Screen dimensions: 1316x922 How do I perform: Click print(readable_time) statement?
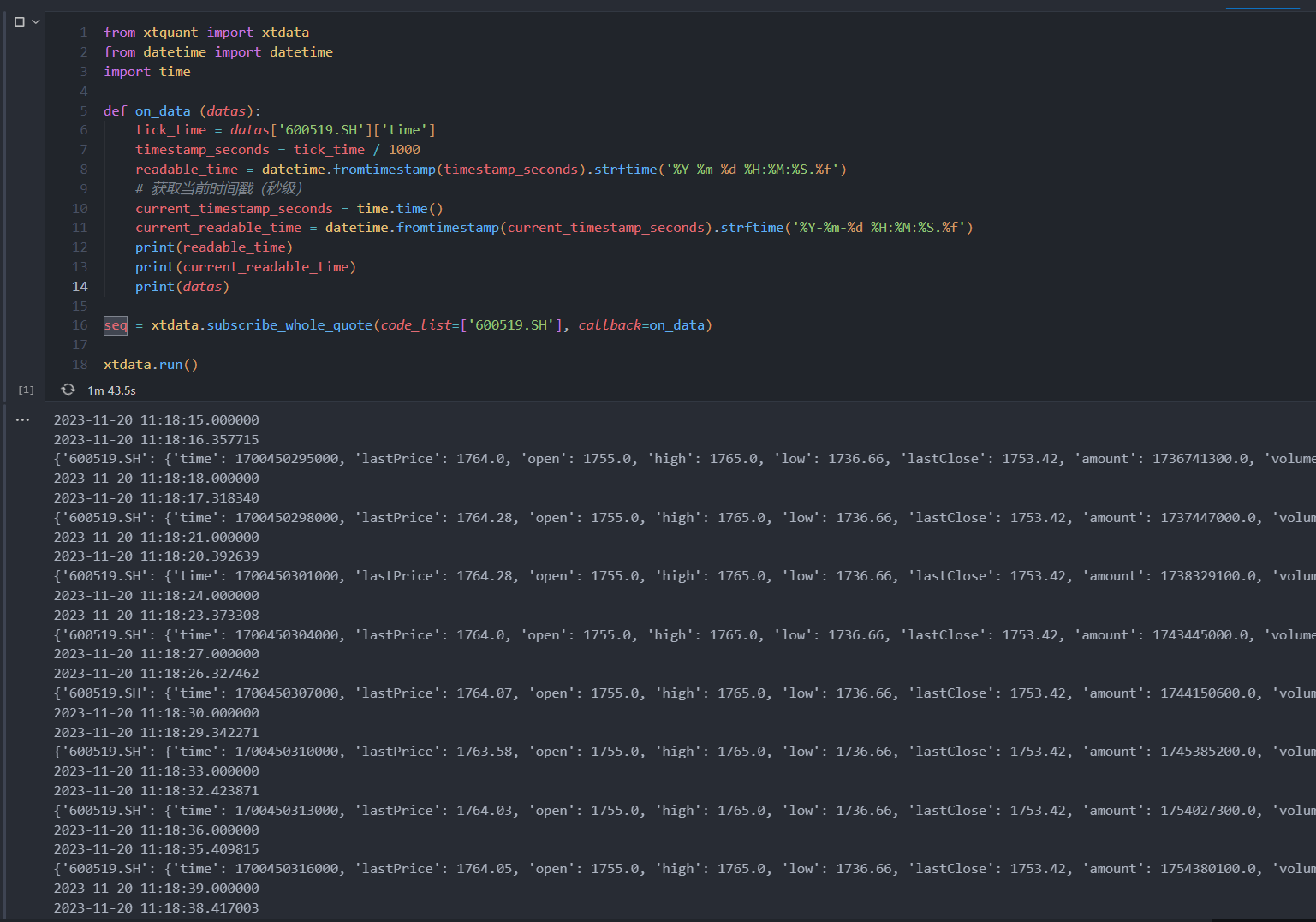[x=214, y=247]
